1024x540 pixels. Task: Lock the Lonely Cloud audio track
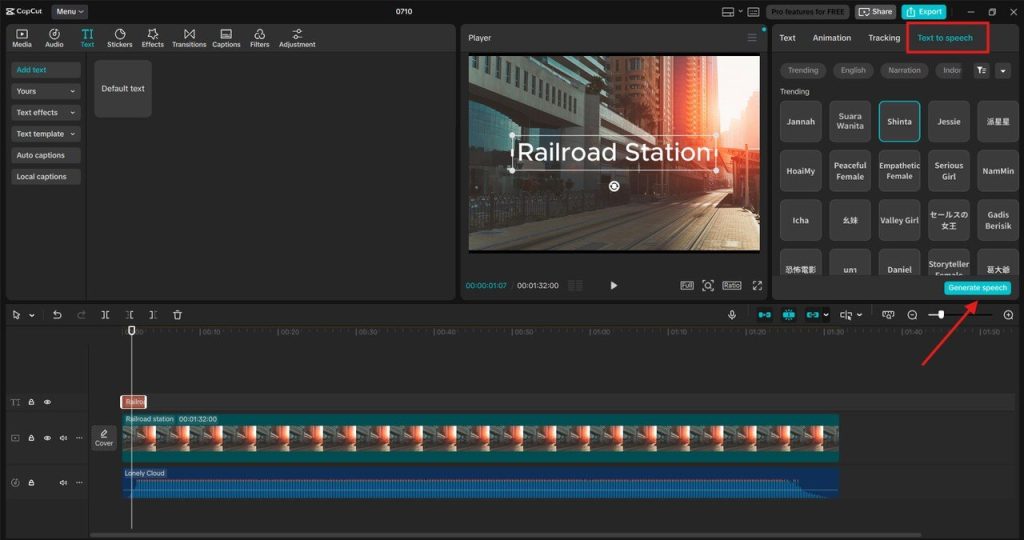tap(31, 483)
